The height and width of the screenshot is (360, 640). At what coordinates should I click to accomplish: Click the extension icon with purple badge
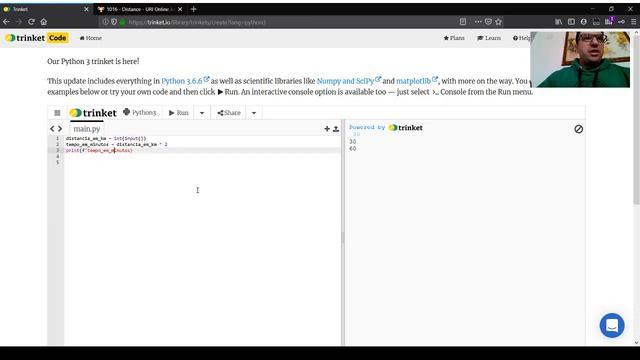[x=609, y=21]
